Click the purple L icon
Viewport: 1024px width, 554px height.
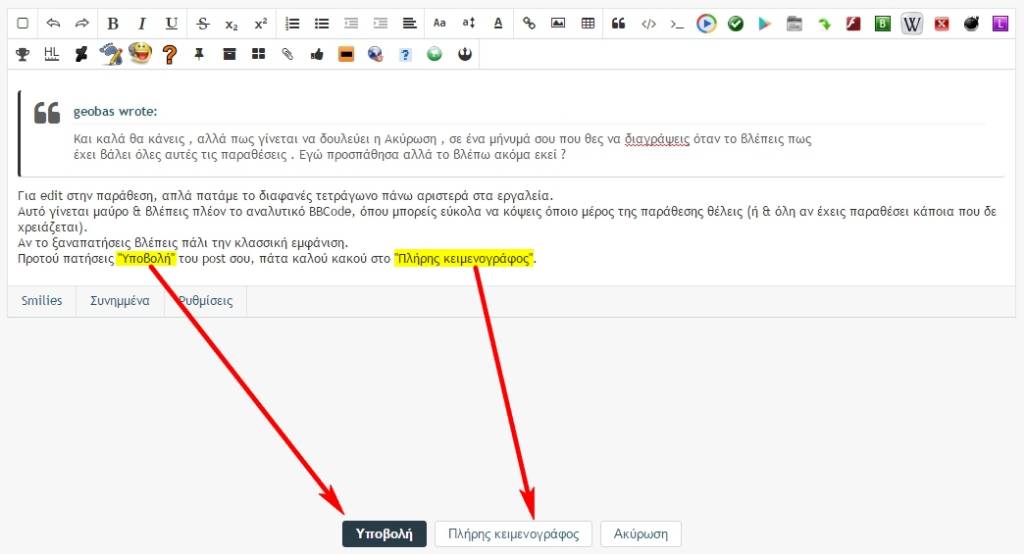1000,24
